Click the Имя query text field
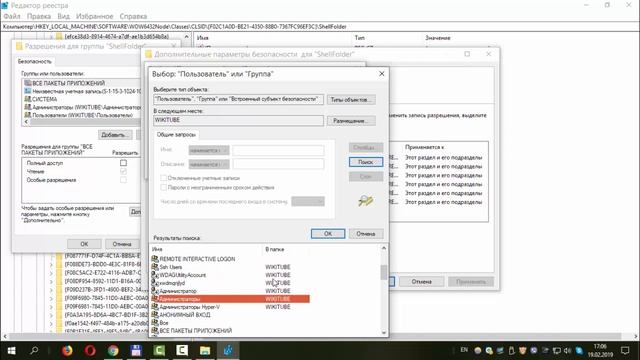The image size is (640, 360). click(x=278, y=151)
